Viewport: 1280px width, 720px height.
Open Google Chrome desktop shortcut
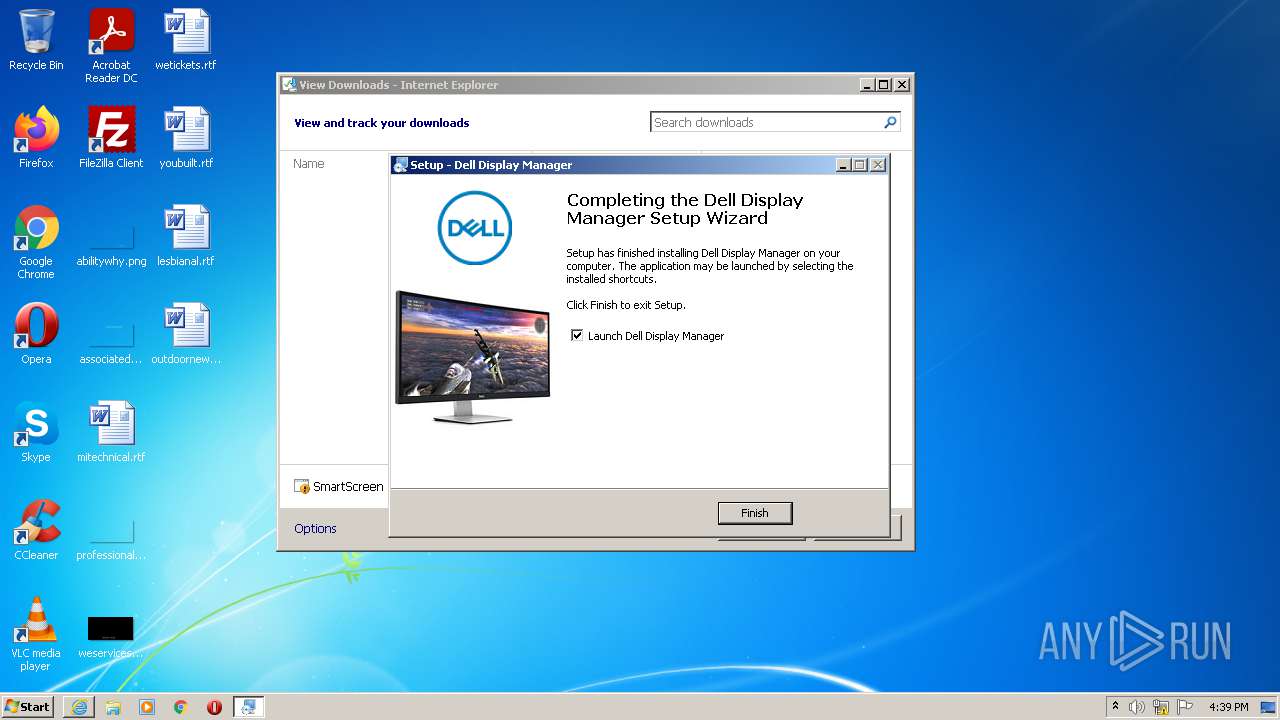point(36,242)
